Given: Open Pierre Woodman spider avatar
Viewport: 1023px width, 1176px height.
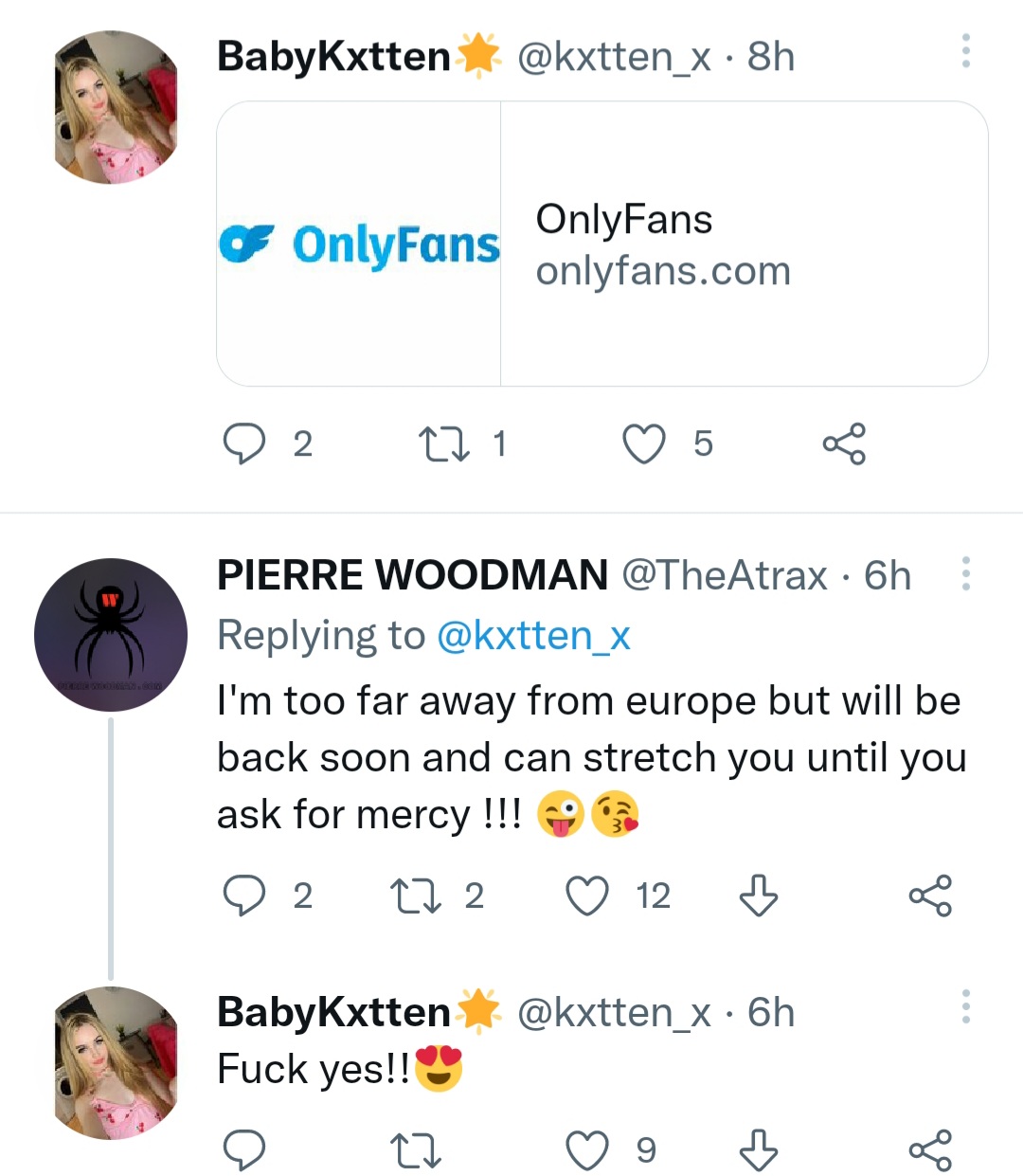Looking at the screenshot, I should (111, 635).
